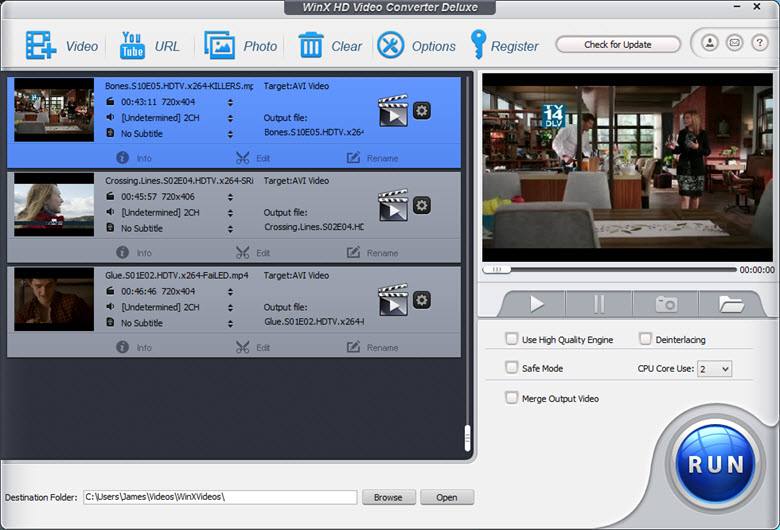Click the output profile clapperboard for Bones
The width and height of the screenshot is (780, 530).
coord(393,110)
